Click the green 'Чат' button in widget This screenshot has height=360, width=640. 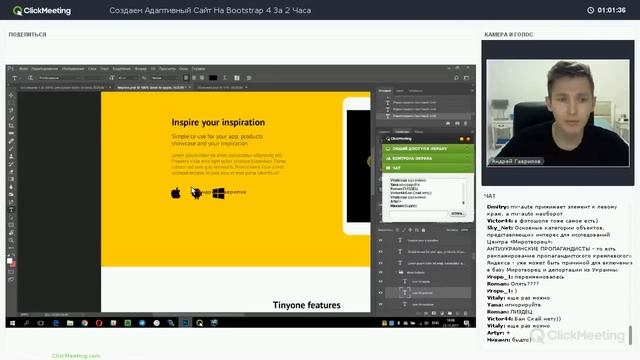(x=428, y=168)
